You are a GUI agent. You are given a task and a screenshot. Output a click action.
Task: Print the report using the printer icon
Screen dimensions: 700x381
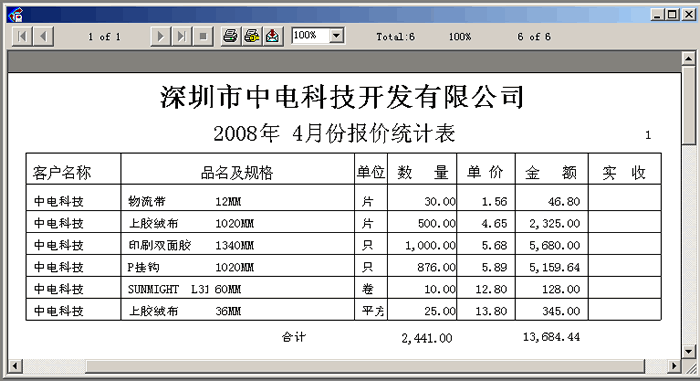[x=230, y=36]
